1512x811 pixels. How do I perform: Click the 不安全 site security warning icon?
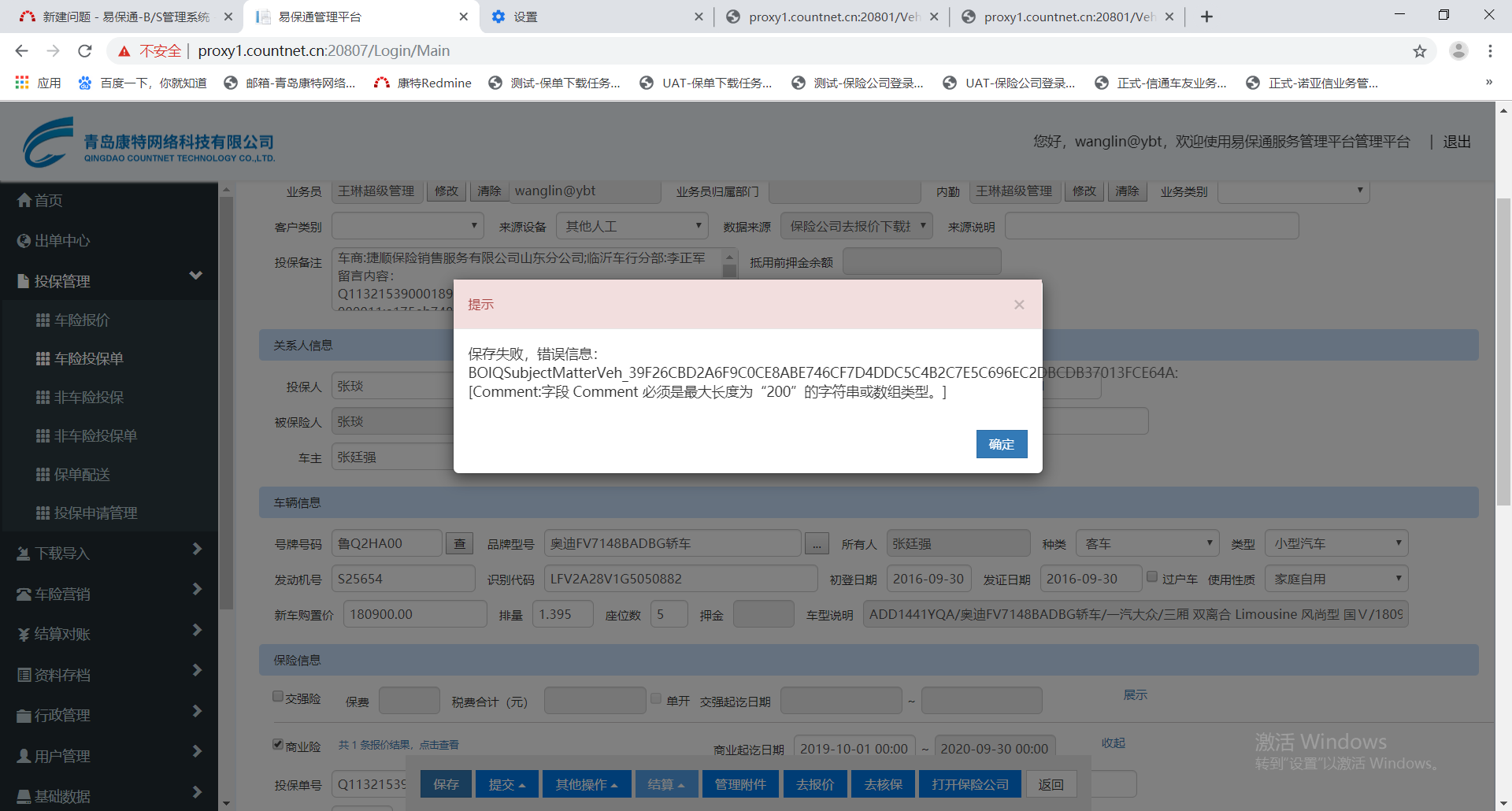click(x=124, y=51)
